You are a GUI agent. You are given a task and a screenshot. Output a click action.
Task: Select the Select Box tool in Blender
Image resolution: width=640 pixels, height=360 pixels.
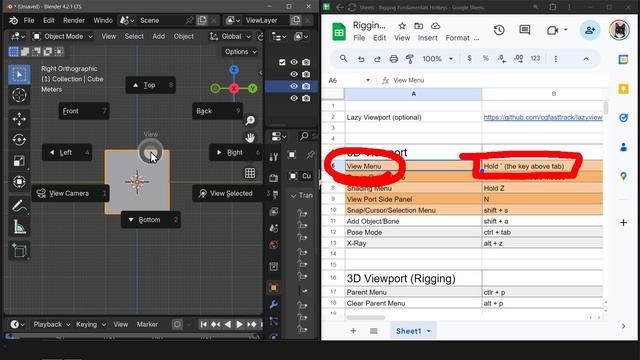point(19,74)
